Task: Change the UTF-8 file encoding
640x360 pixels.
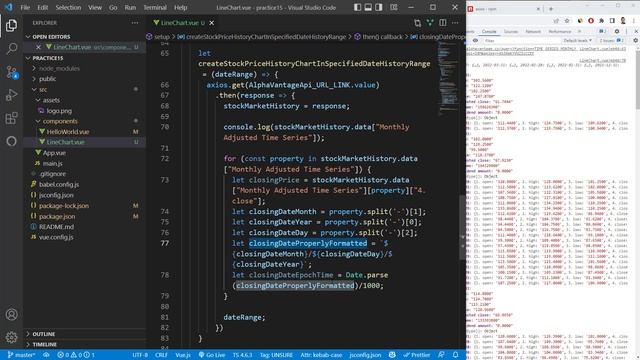Action: pos(140,355)
